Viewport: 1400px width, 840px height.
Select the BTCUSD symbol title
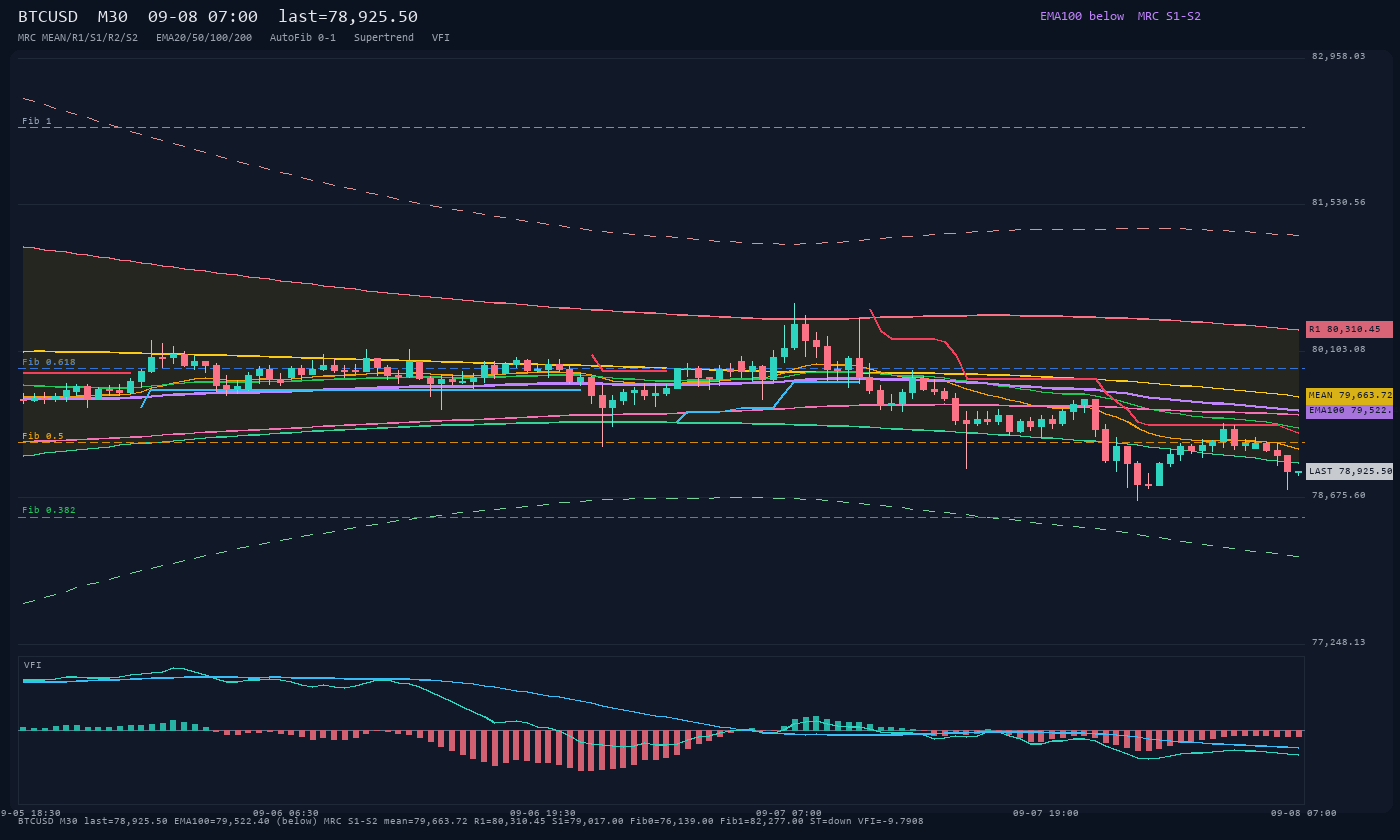pyautogui.click(x=48, y=17)
